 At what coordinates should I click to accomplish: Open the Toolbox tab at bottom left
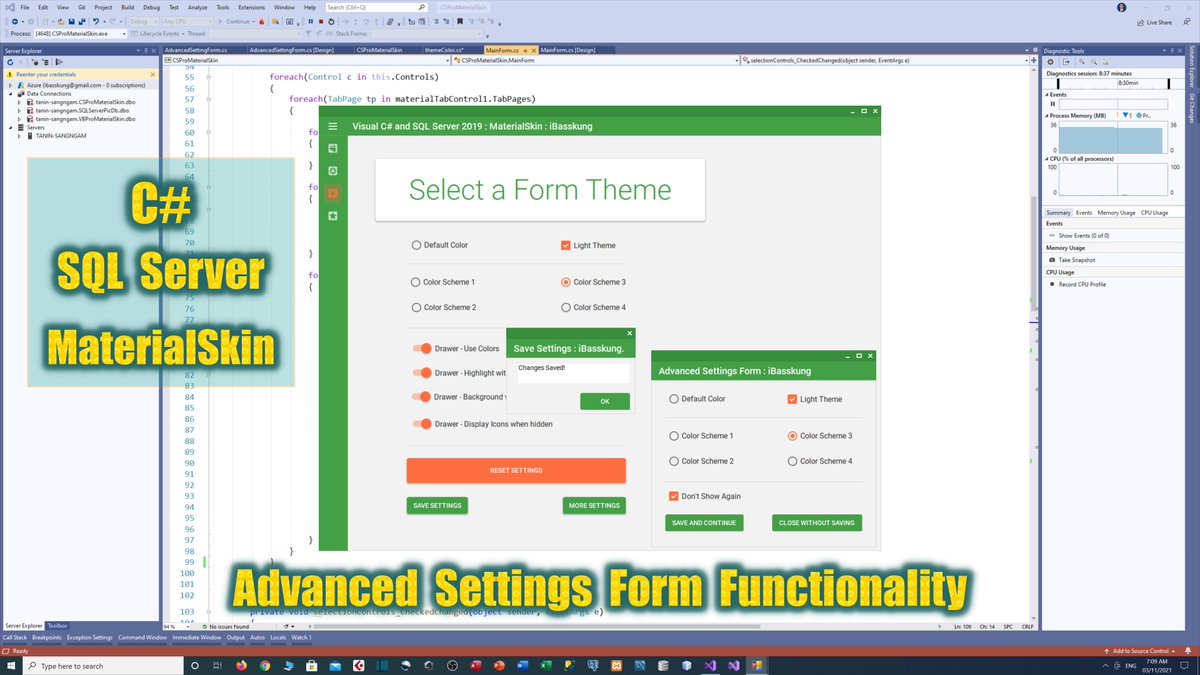pyautogui.click(x=58, y=625)
